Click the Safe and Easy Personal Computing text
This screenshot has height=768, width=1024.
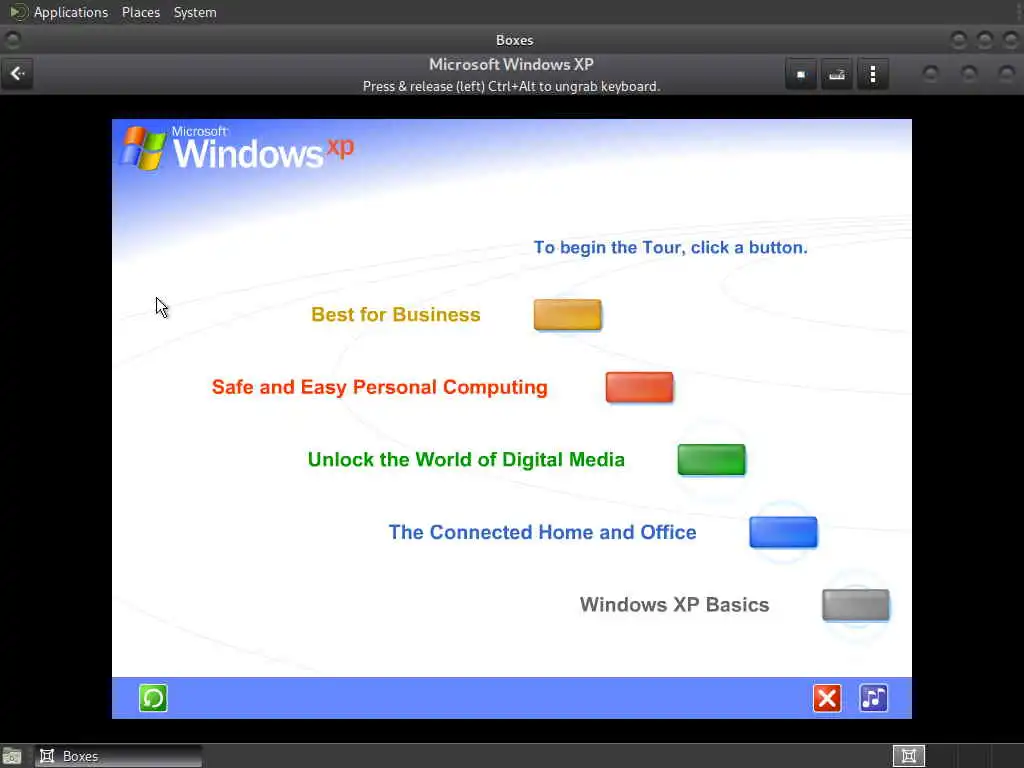pyautogui.click(x=379, y=387)
